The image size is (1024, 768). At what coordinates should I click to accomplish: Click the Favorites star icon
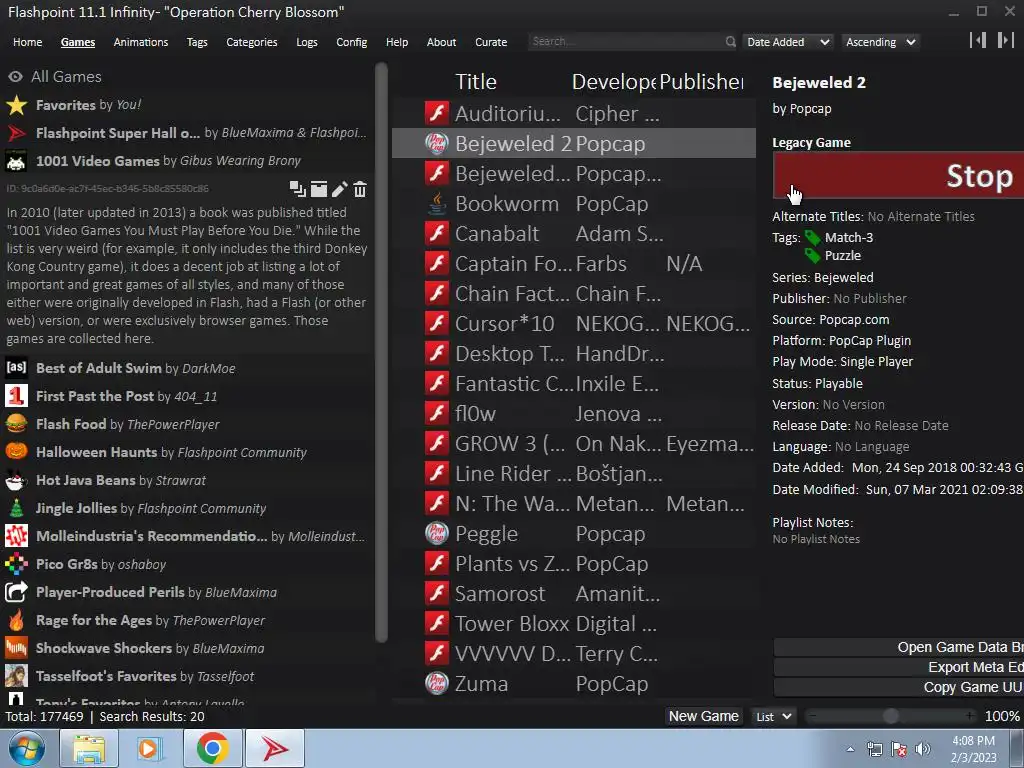[16, 105]
